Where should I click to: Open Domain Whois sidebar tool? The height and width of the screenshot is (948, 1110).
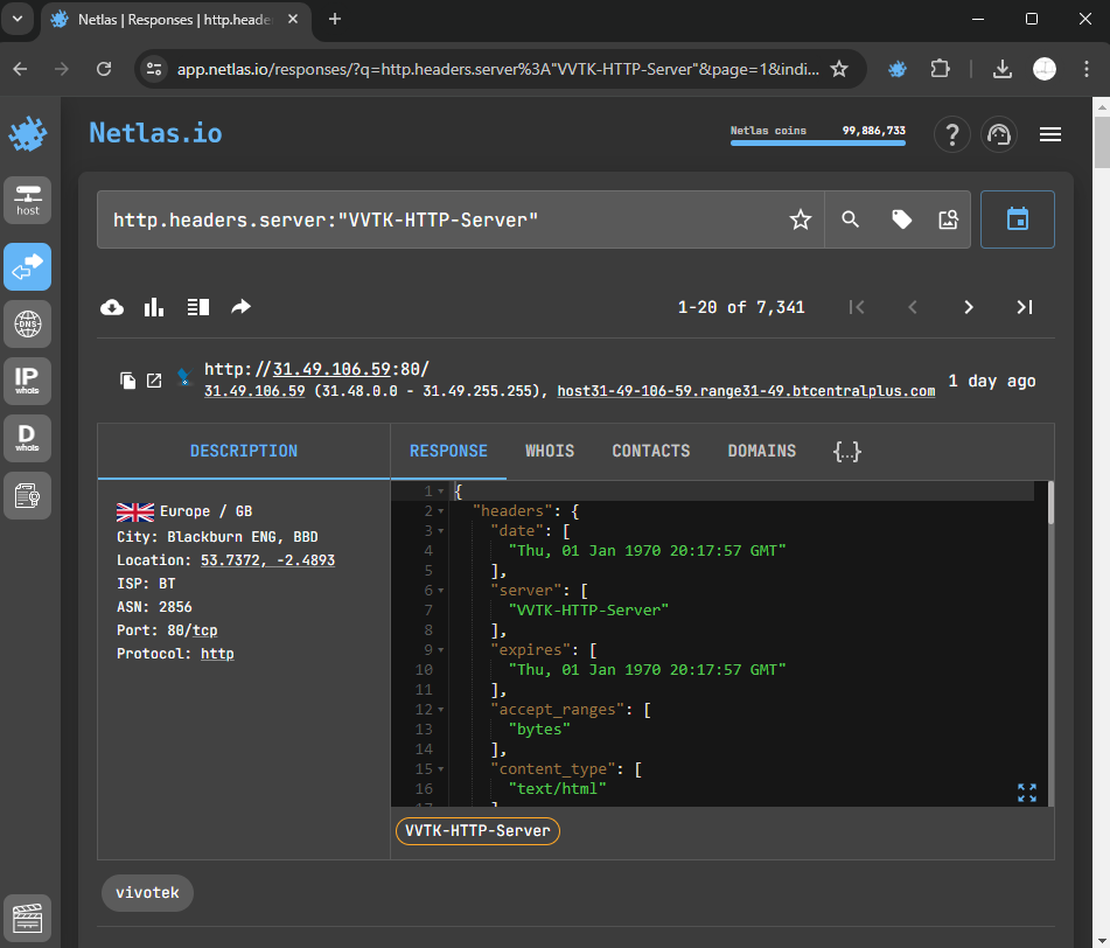pos(27,438)
